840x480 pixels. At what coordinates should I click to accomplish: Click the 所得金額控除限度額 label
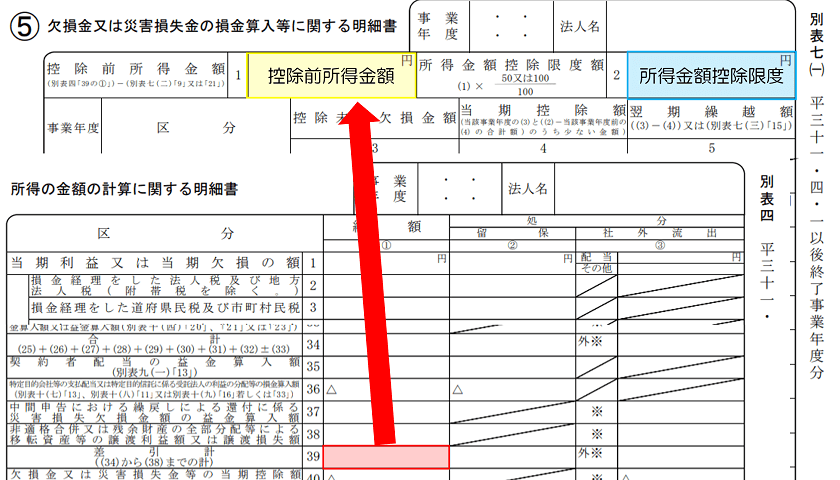[x=511, y=65]
